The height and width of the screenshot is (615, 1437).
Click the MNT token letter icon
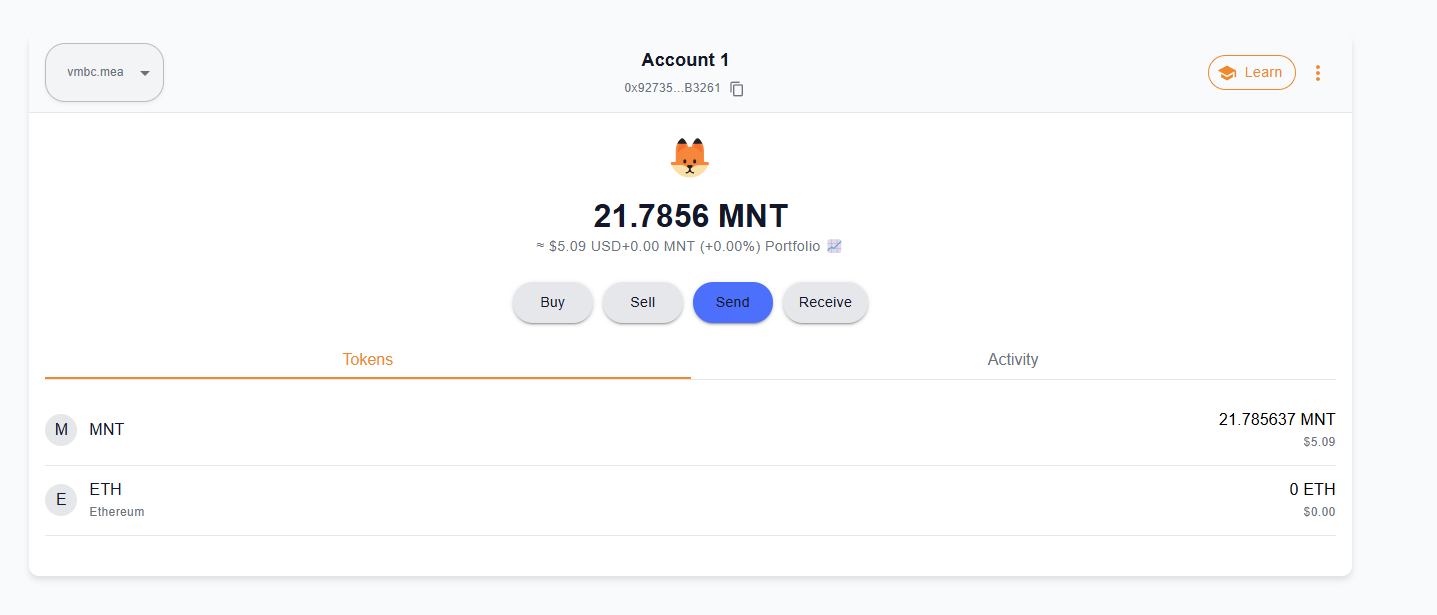61,430
